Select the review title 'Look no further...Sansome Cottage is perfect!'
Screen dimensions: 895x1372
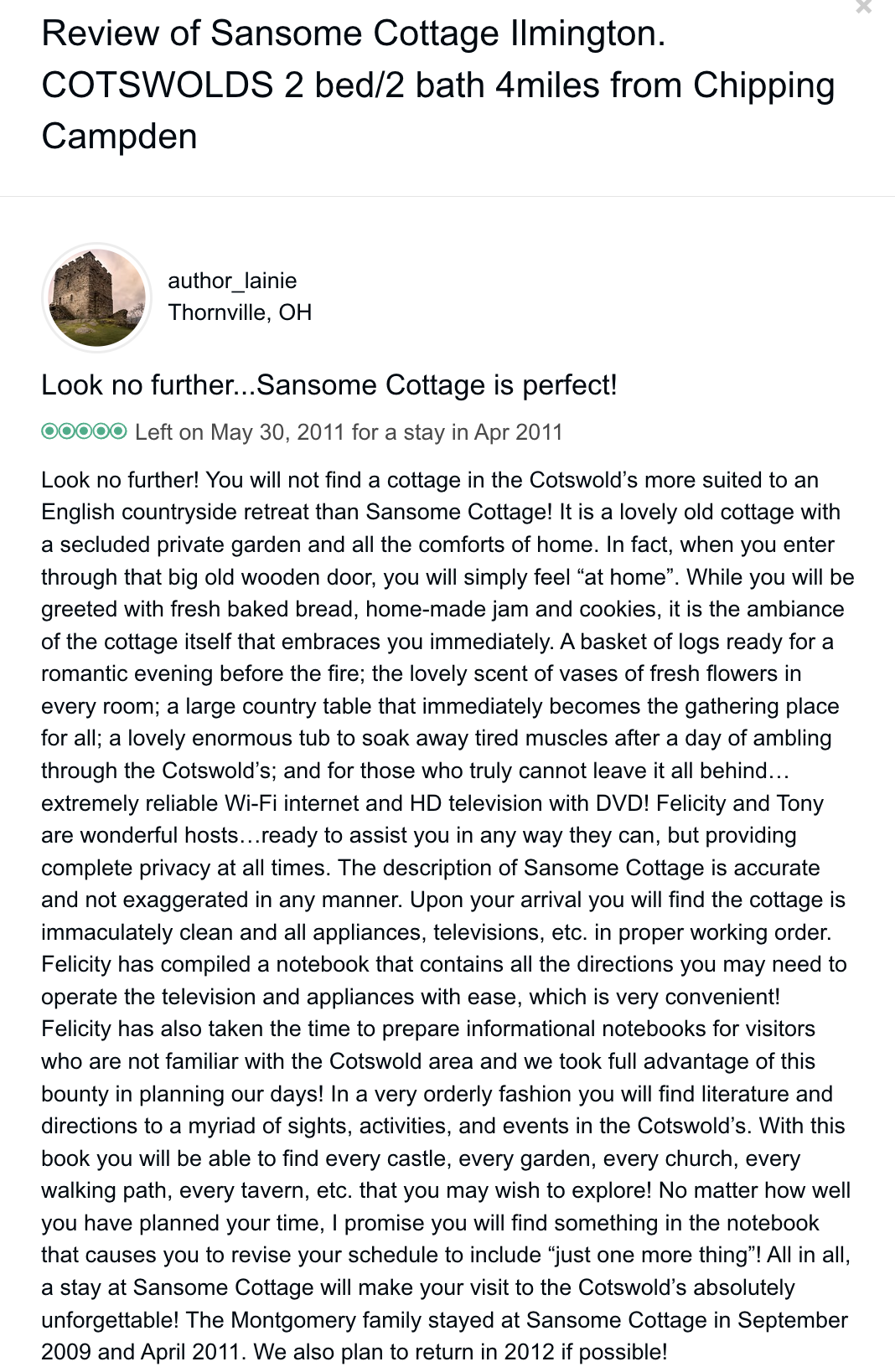pos(329,385)
